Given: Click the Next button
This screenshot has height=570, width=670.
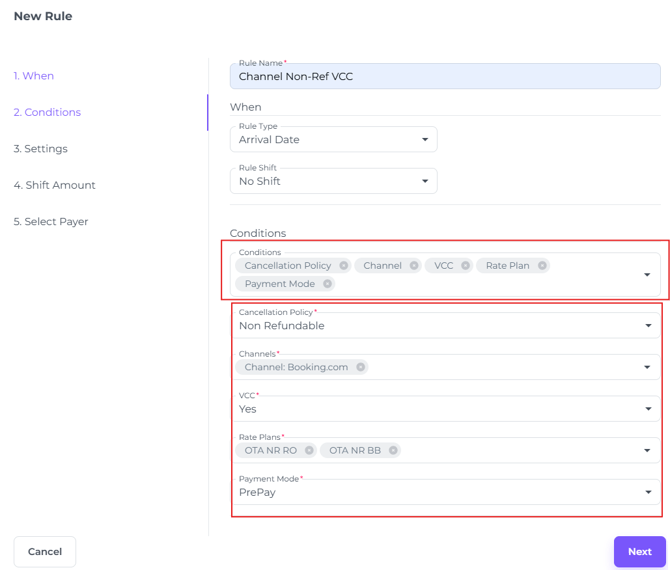Looking at the screenshot, I should 639,552.
